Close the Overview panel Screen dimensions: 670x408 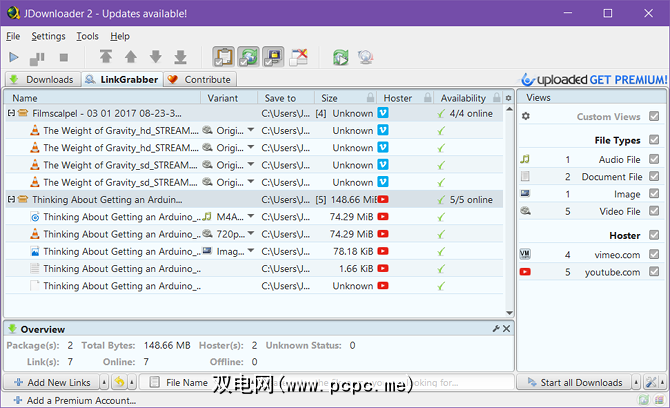506,329
